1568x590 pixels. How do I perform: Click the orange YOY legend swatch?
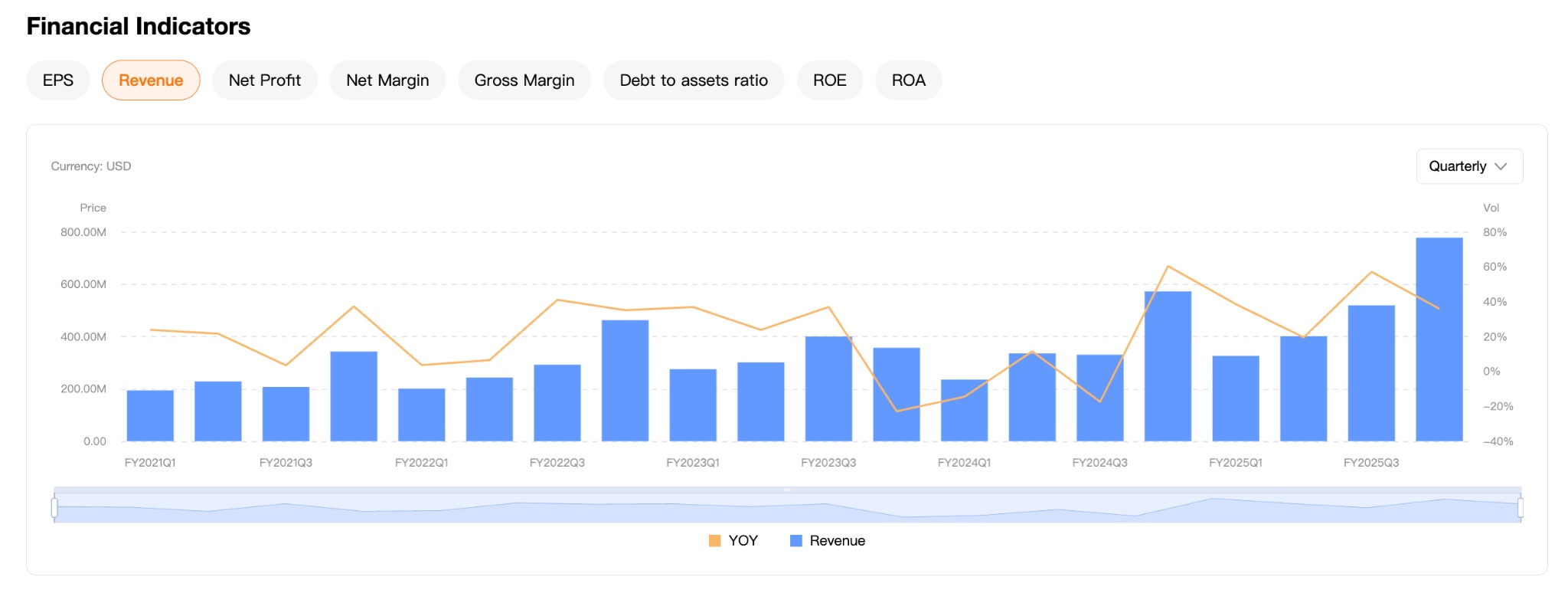click(714, 541)
